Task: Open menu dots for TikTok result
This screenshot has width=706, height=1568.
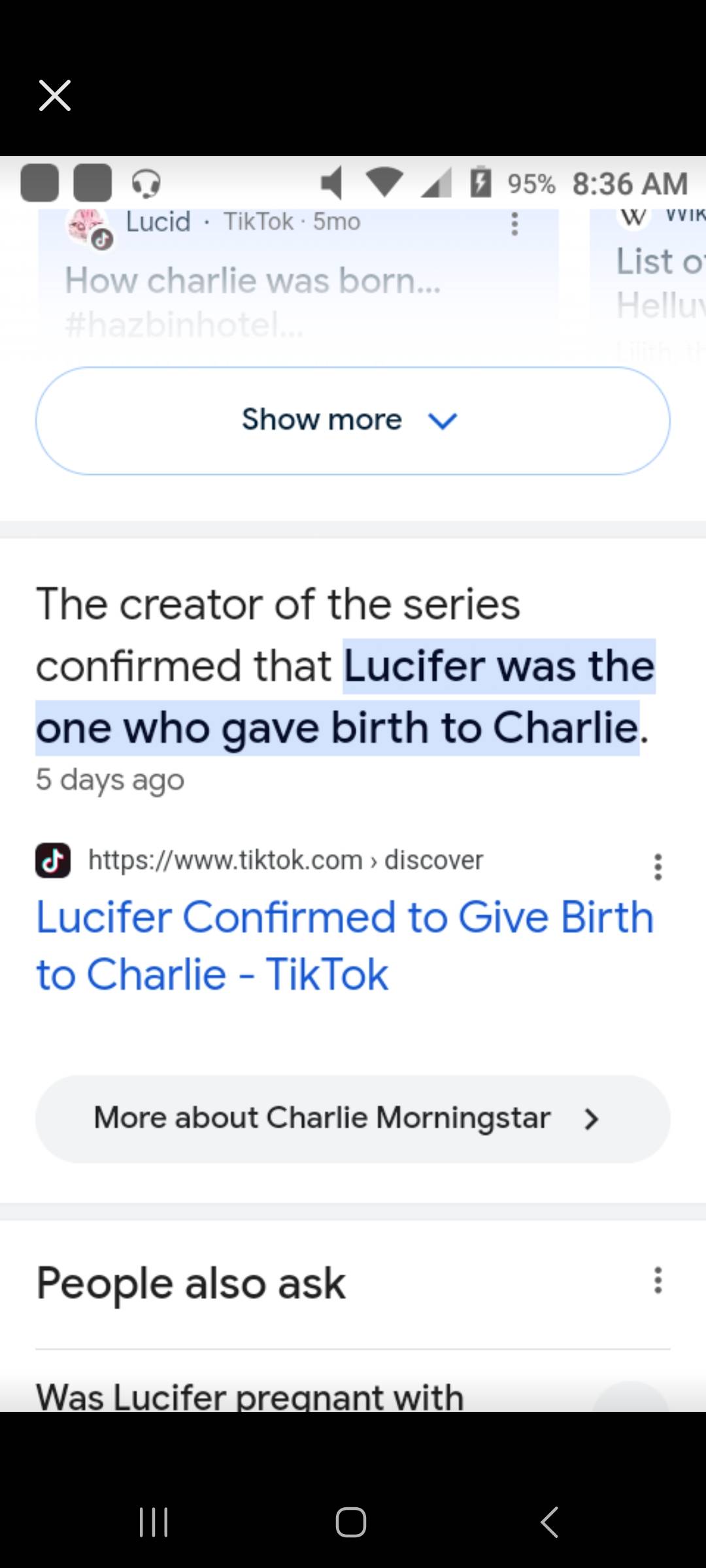Action: 658,866
